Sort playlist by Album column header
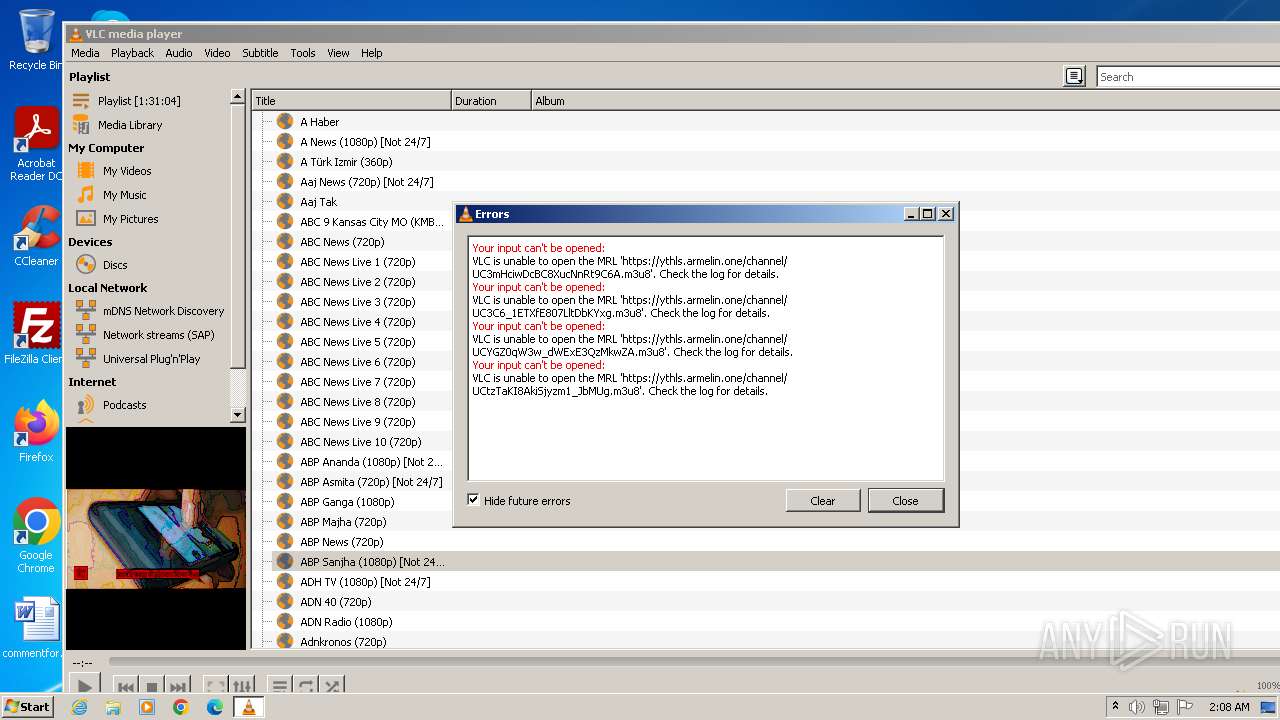1280x720 pixels. point(905,101)
